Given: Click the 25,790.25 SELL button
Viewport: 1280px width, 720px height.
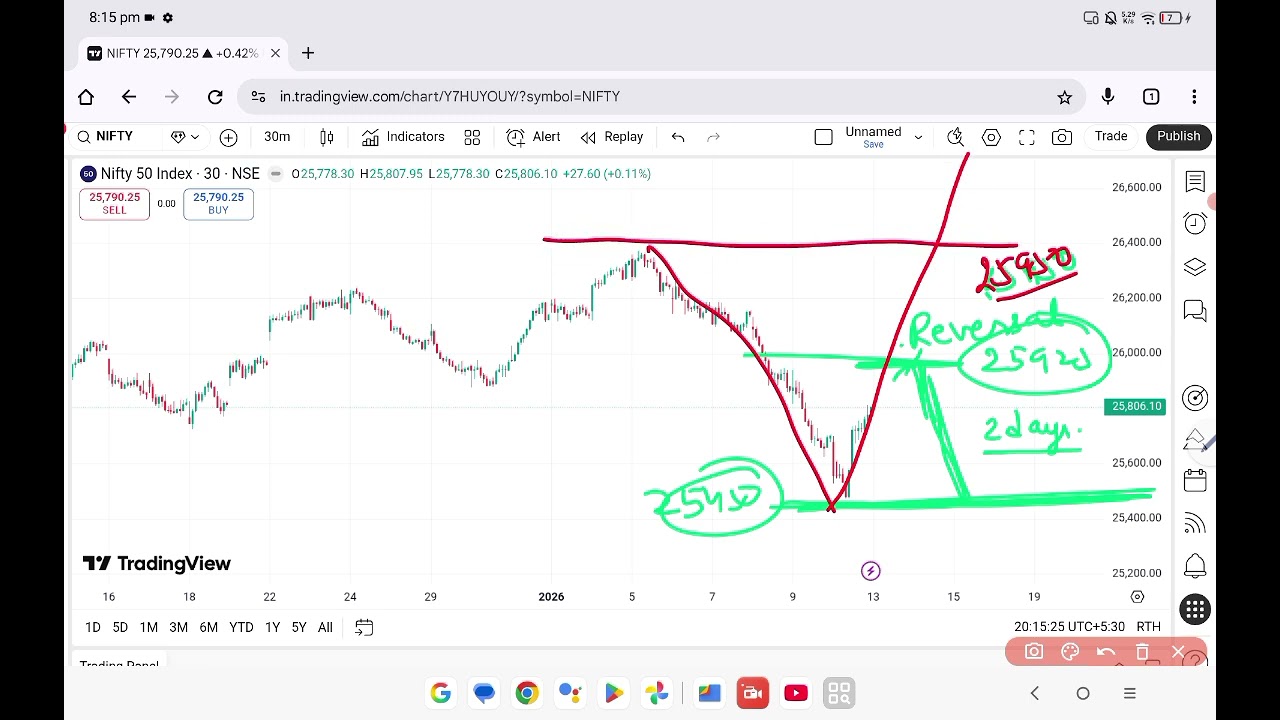Looking at the screenshot, I should pos(114,204).
